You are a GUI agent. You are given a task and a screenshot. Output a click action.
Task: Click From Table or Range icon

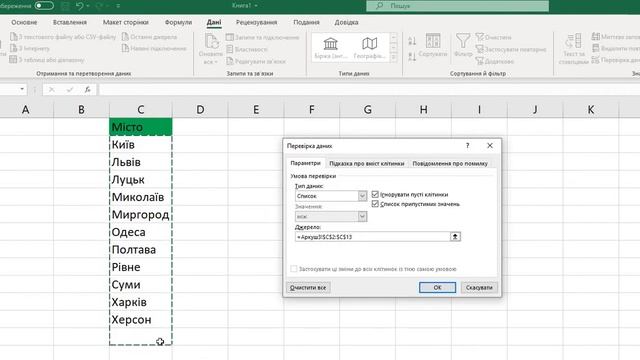(x=13, y=60)
